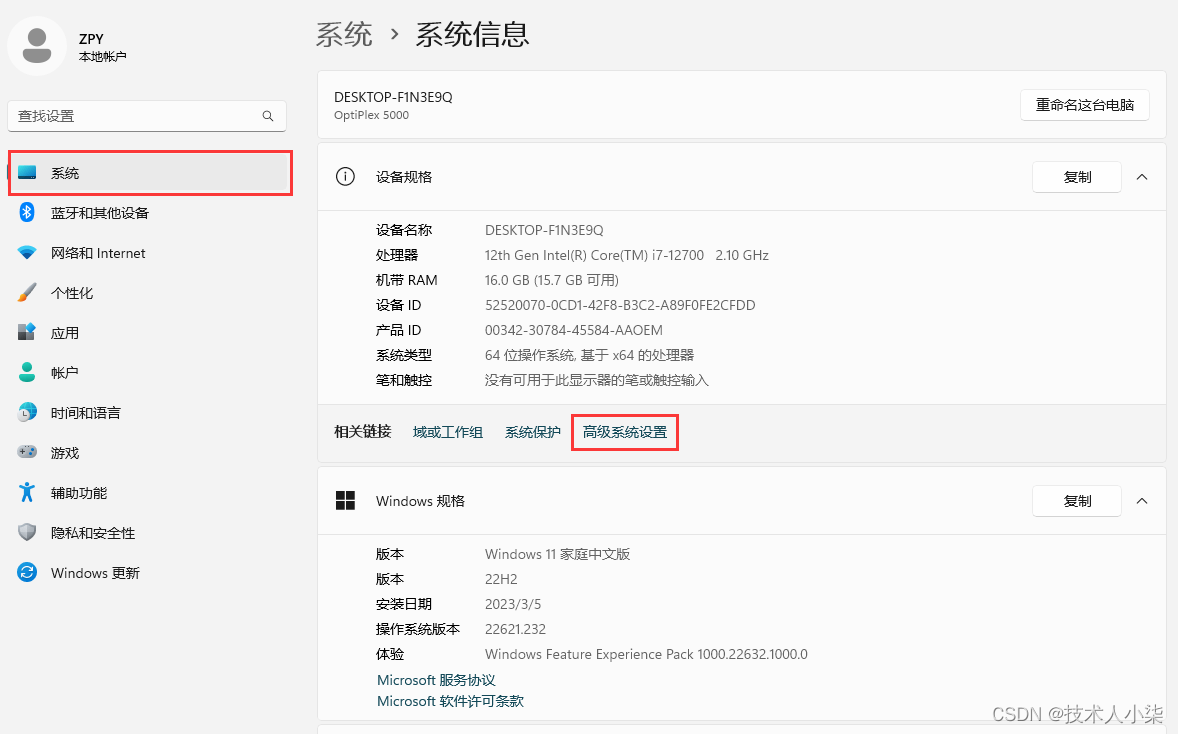Click the 辅助功能 accessibility figure icon
This screenshot has width=1178, height=734.
click(27, 492)
